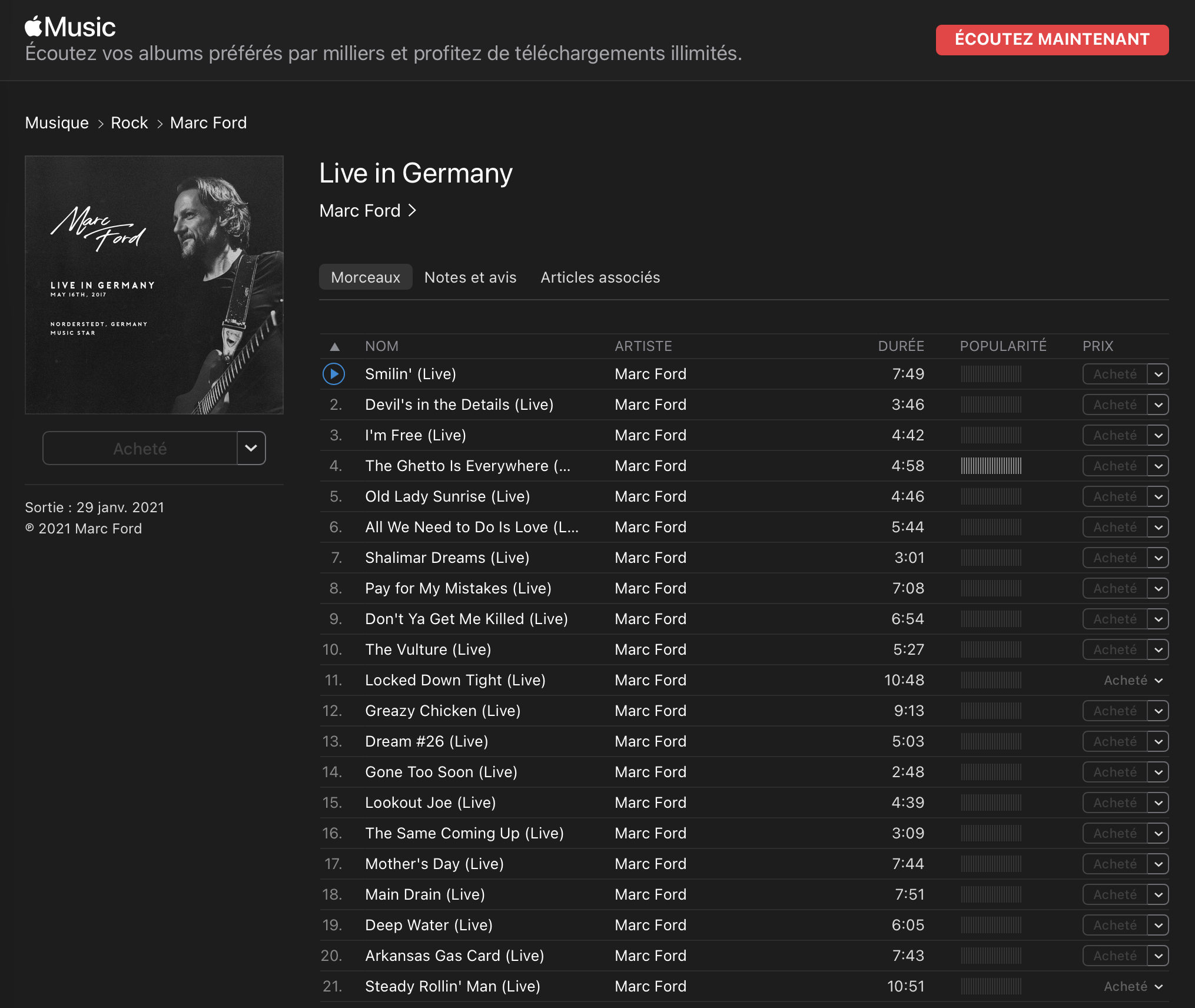Switch to the Articles associés tab
Image resolution: width=1195 pixels, height=1008 pixels.
point(600,277)
